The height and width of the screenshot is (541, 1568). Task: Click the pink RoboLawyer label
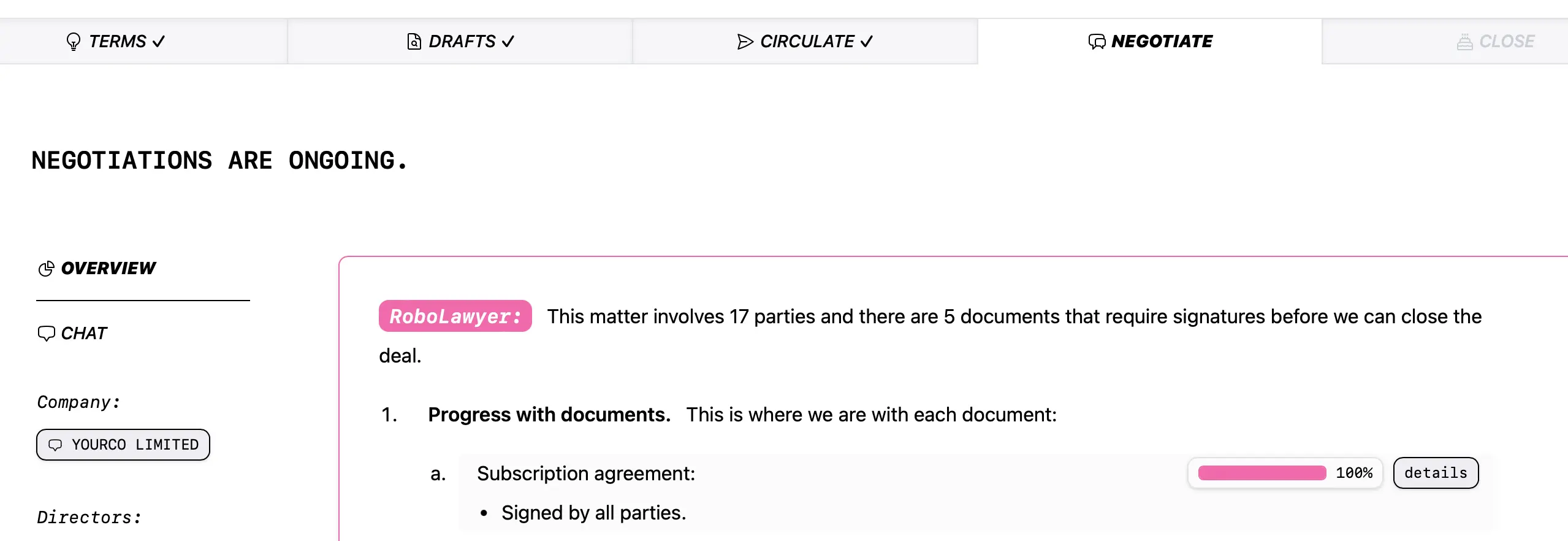pos(455,316)
